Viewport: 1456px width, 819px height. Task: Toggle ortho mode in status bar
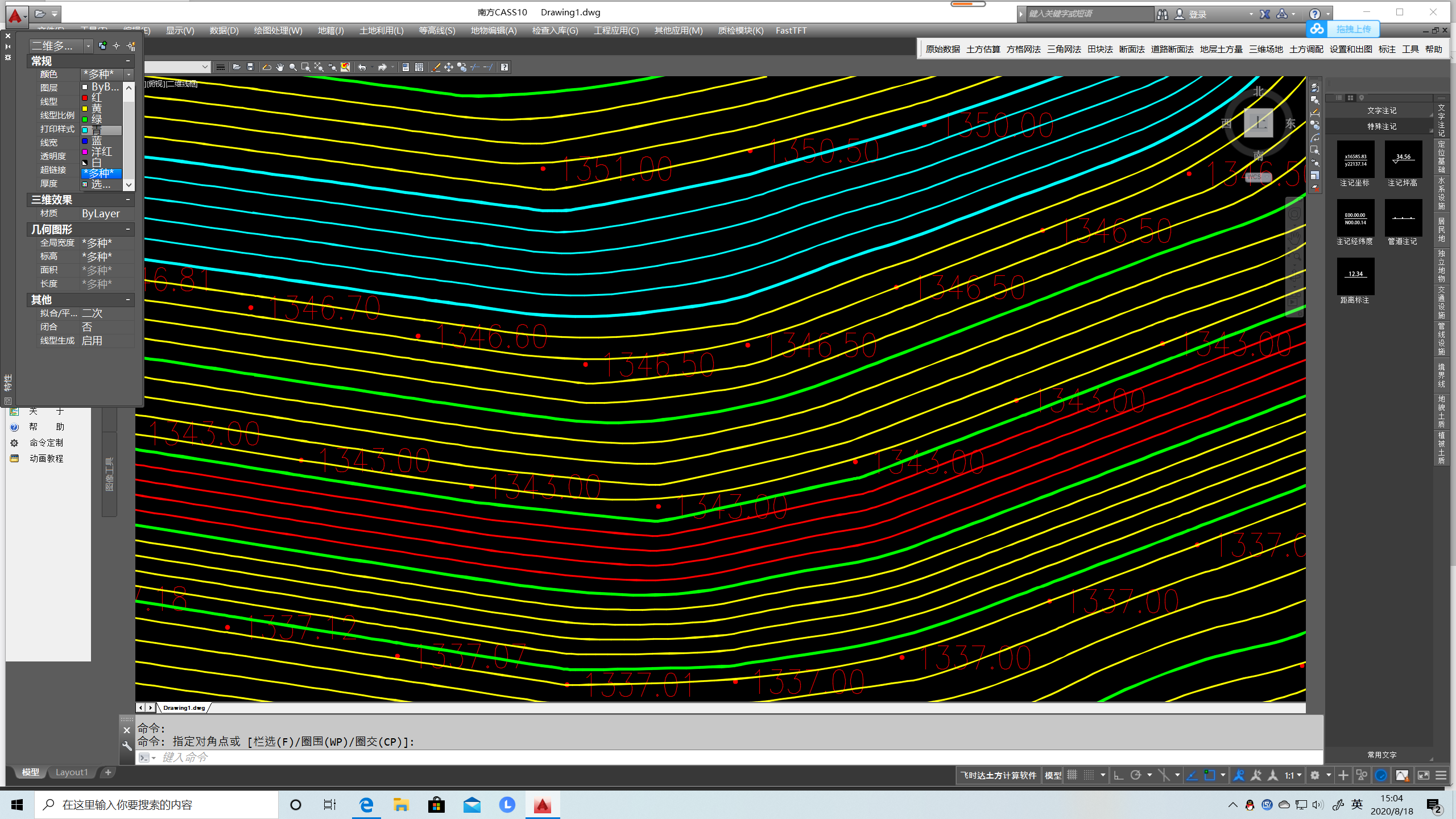pyautogui.click(x=1118, y=775)
